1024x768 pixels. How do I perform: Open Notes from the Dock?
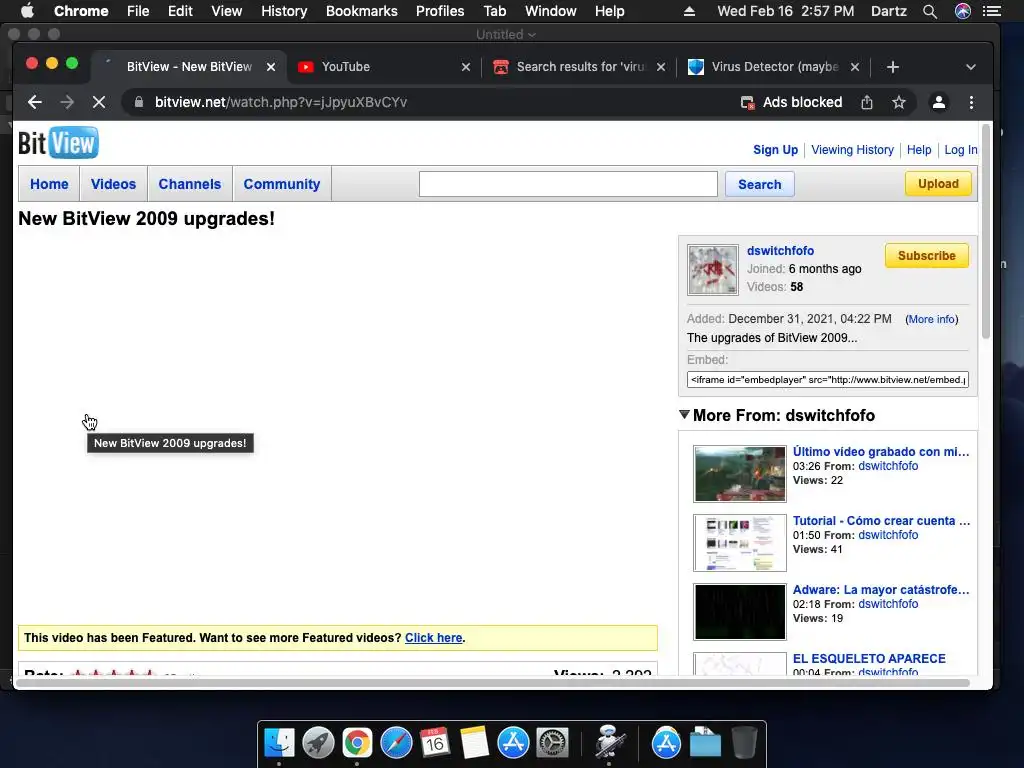click(474, 743)
